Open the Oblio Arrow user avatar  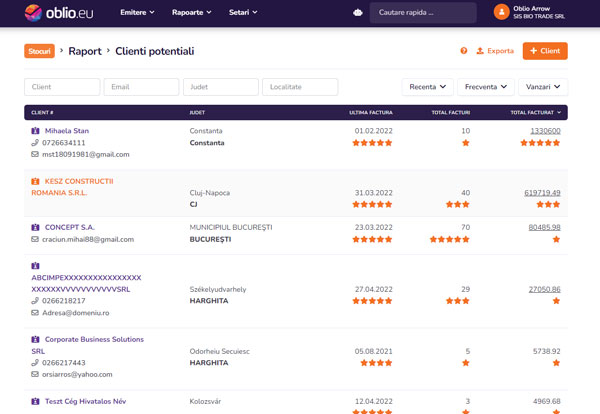pos(501,12)
